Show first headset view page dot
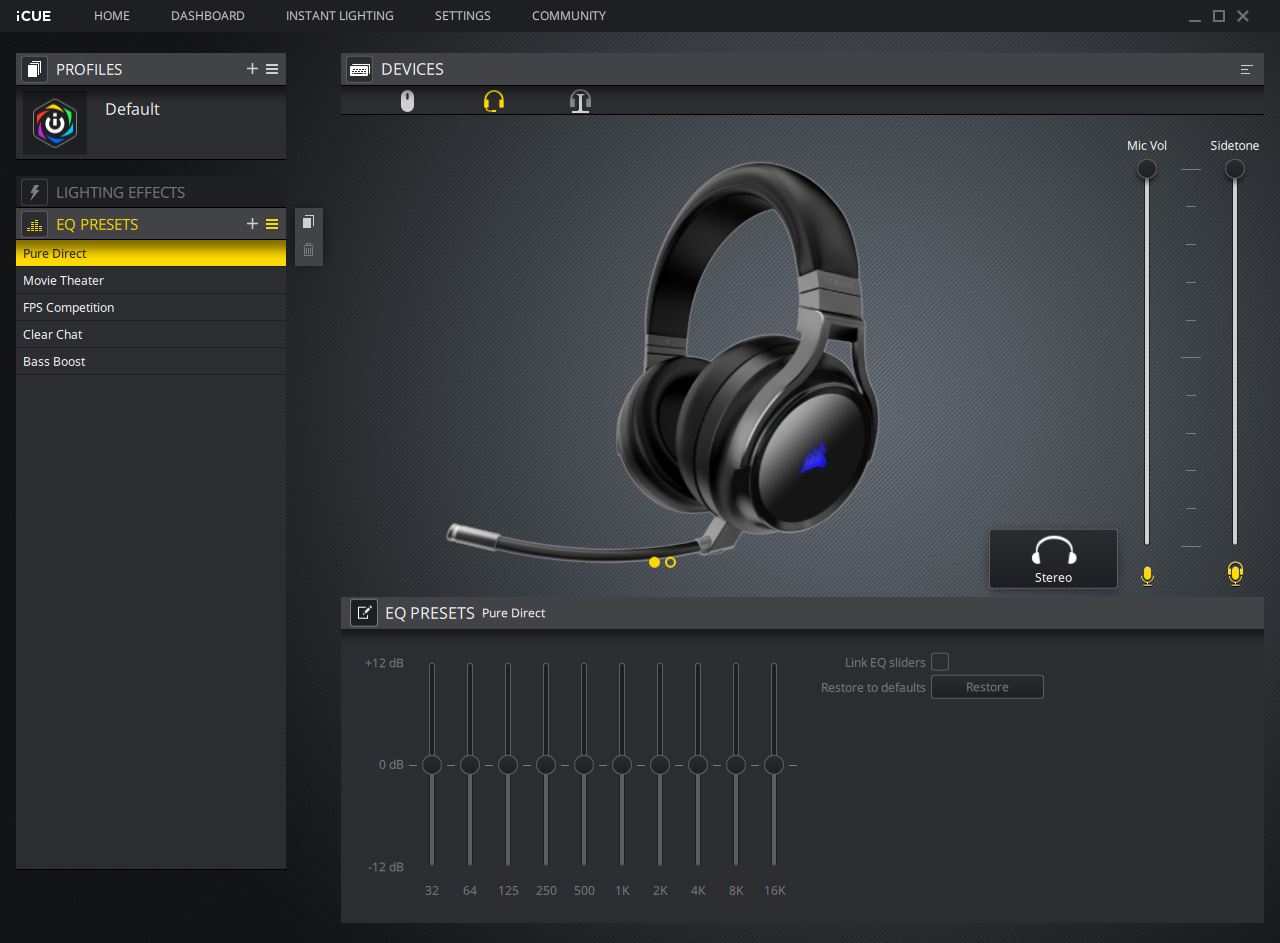1280x943 pixels. pos(654,562)
